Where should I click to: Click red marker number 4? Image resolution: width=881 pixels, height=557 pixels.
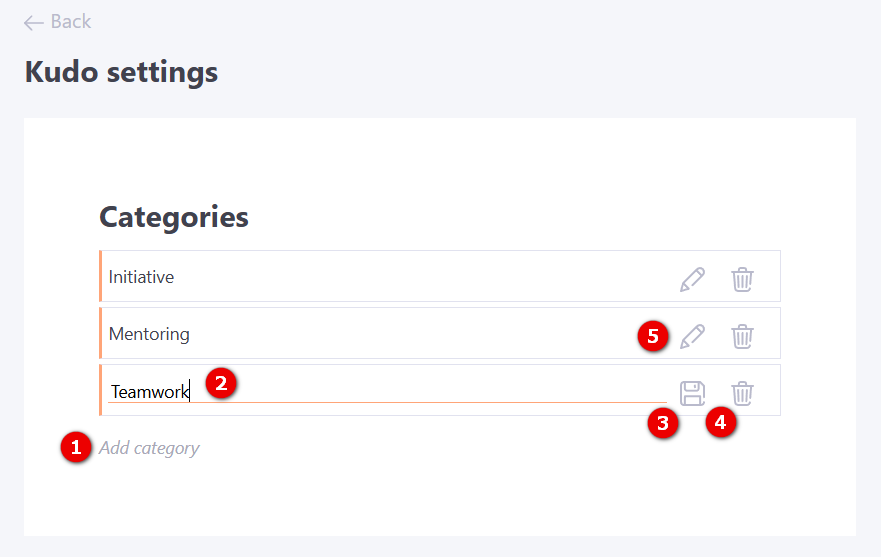pos(720,422)
